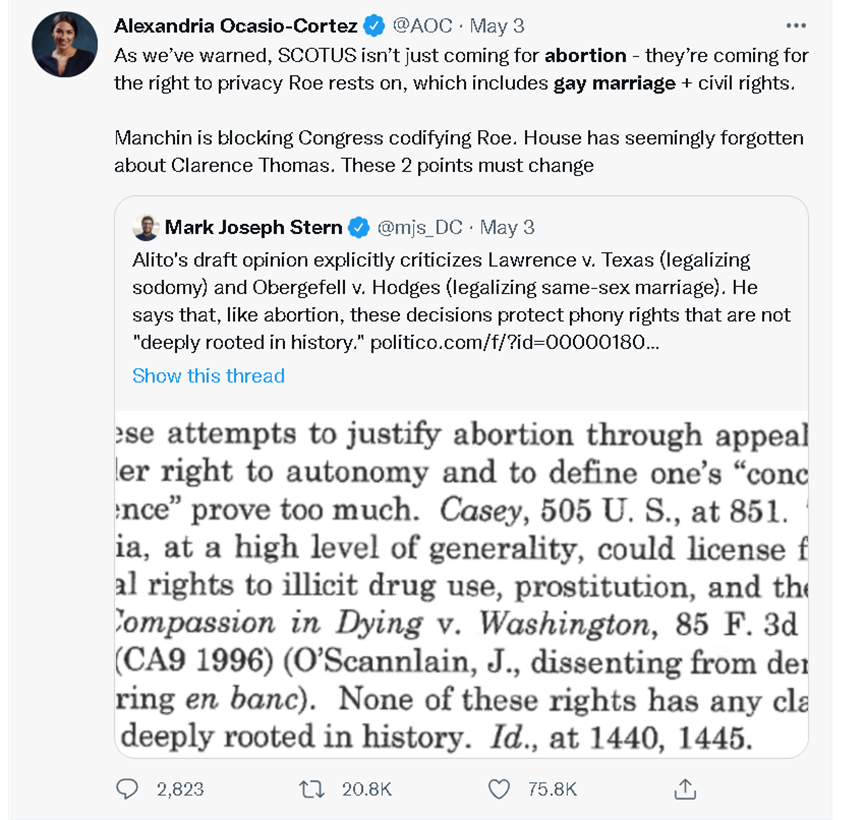This screenshot has width=865, height=820.
Task: Open the Alexandria Ocasio-Cortez display name
Action: (x=237, y=25)
